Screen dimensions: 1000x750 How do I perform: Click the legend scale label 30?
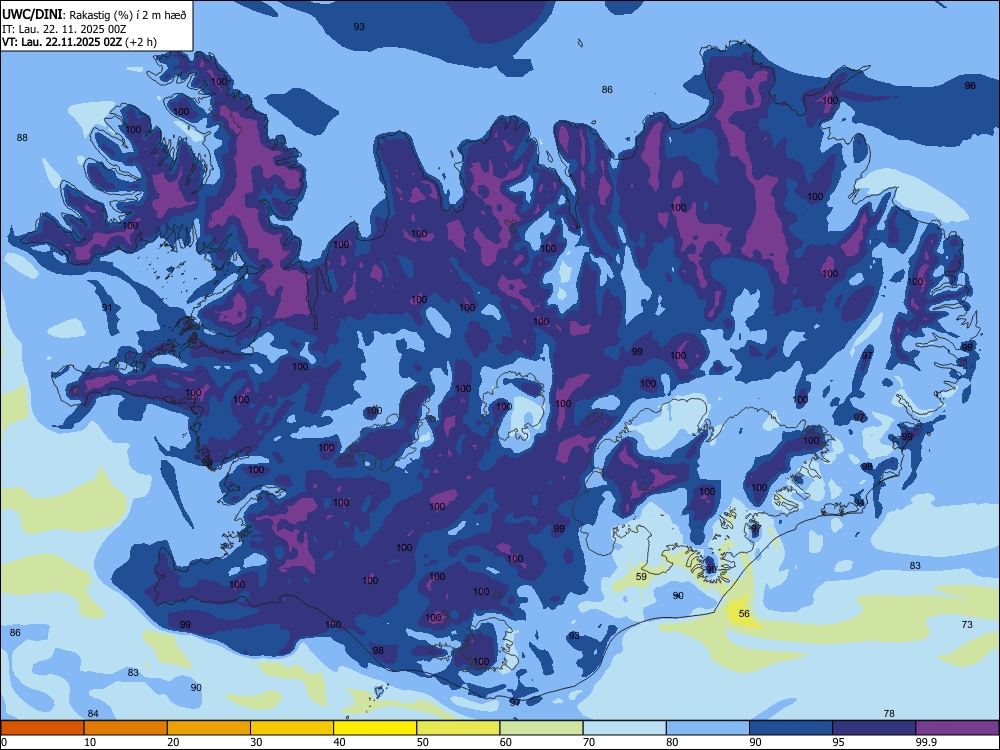256,742
